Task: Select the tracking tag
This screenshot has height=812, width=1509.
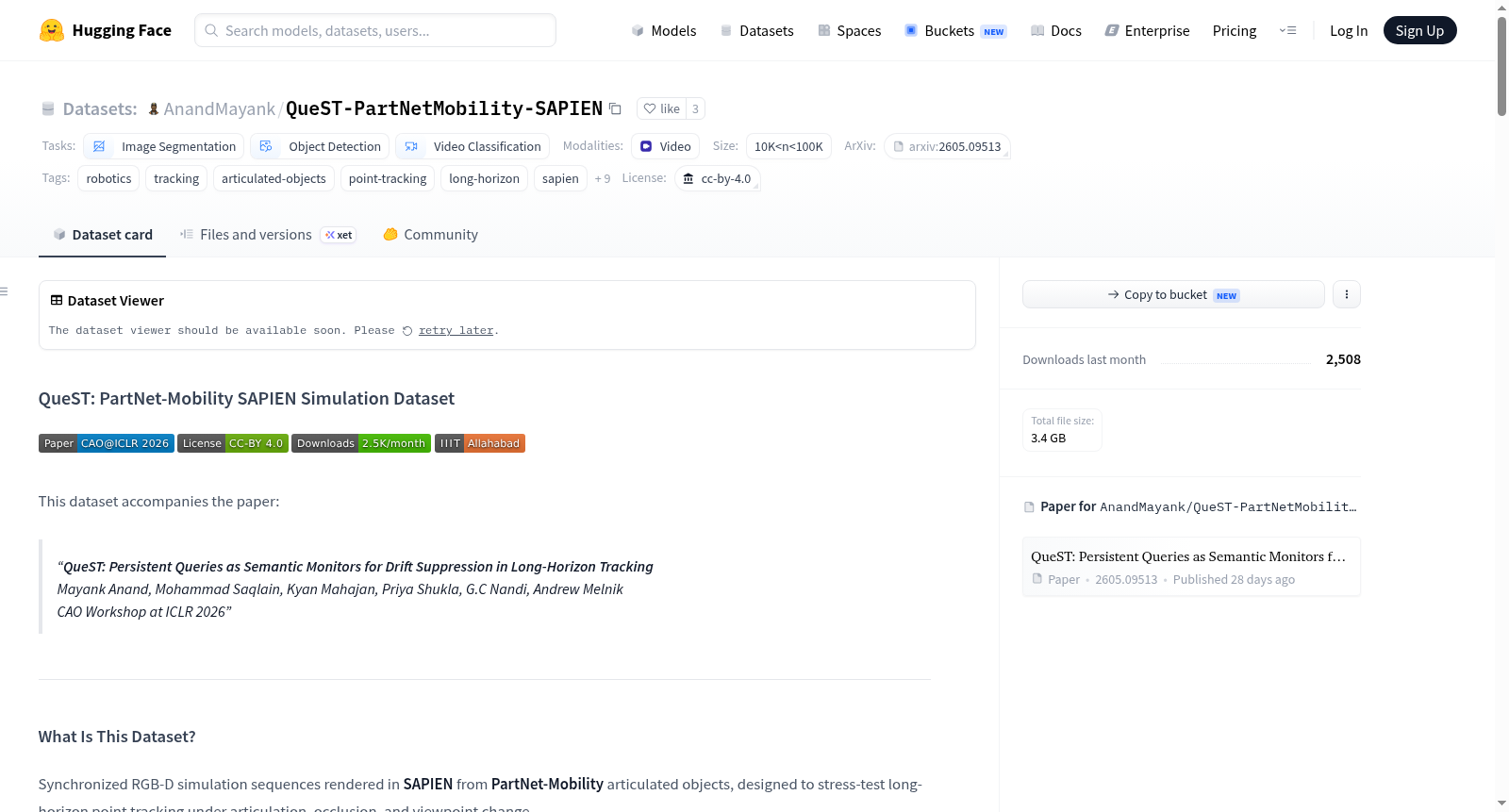Action: [x=176, y=178]
